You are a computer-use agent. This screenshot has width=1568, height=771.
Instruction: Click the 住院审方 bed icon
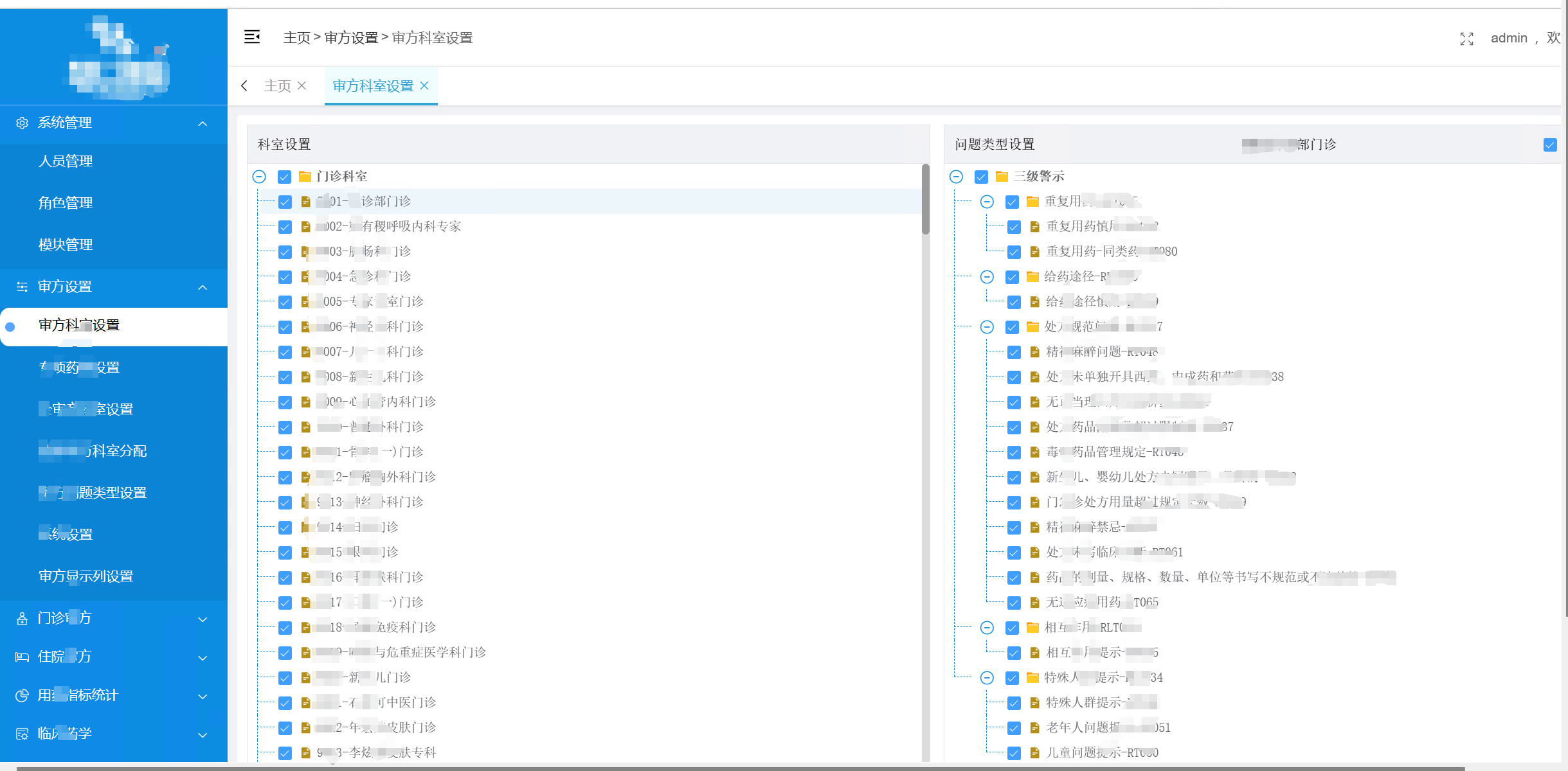pyautogui.click(x=22, y=657)
